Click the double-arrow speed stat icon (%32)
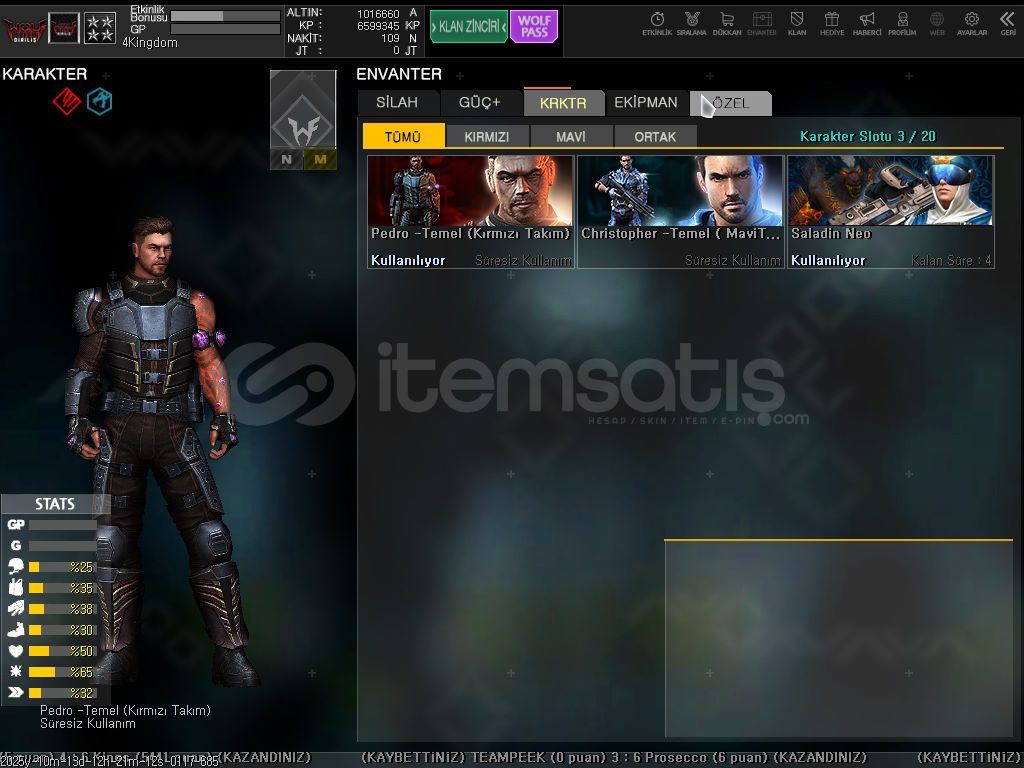 16,692
